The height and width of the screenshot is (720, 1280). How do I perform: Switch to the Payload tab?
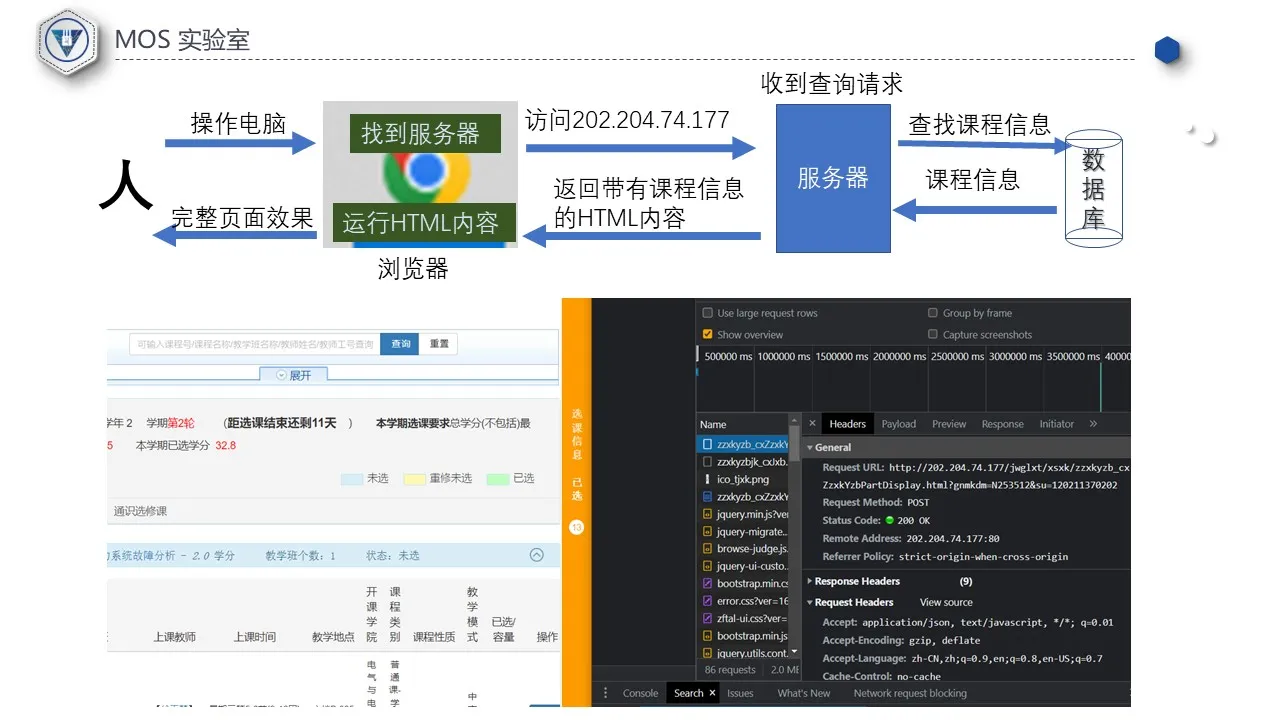[898, 424]
